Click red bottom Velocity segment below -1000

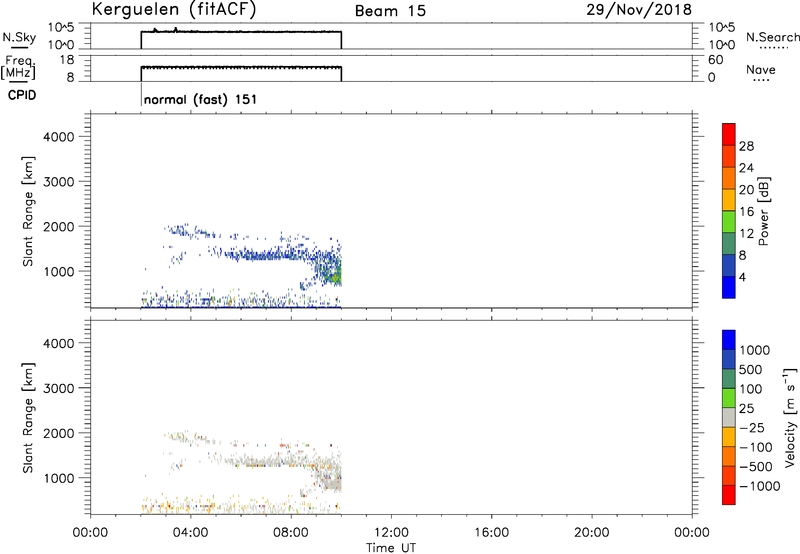click(729, 495)
